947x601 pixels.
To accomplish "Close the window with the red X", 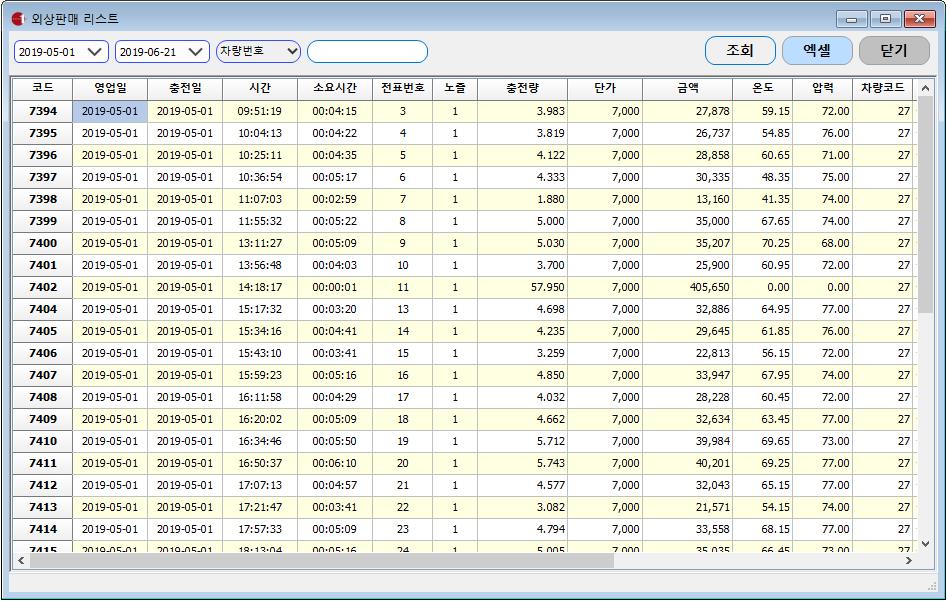I will click(x=919, y=19).
